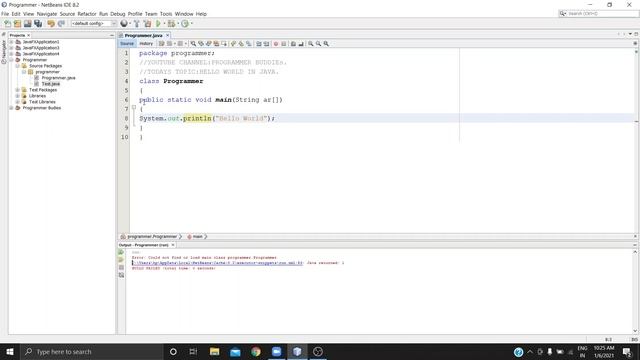640x360 pixels.
Task: Expand the Libraries node
Action: (18, 96)
